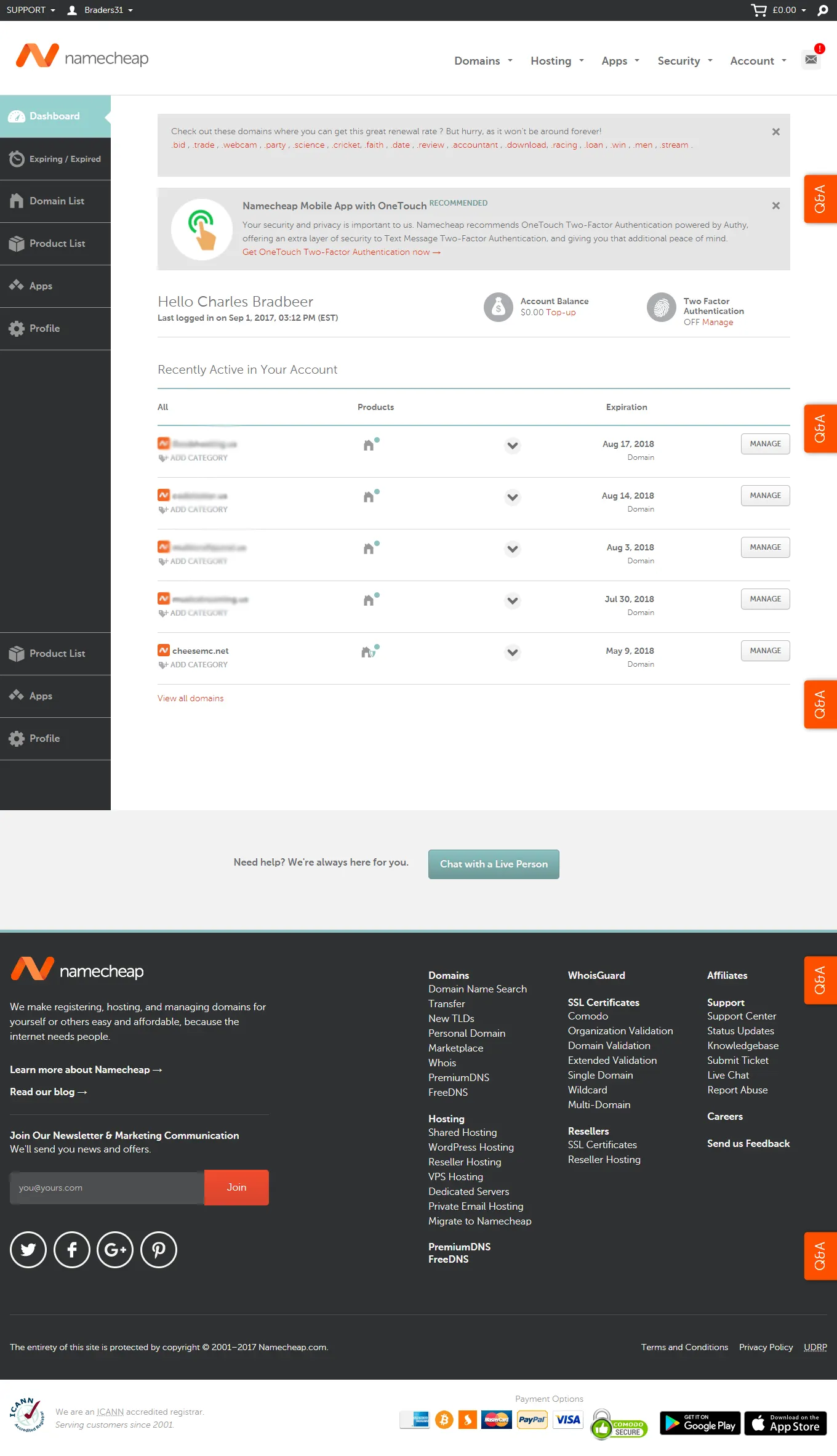Viewport: 837px width, 1456px height.
Task: Open the View all domains link
Action: coord(190,698)
